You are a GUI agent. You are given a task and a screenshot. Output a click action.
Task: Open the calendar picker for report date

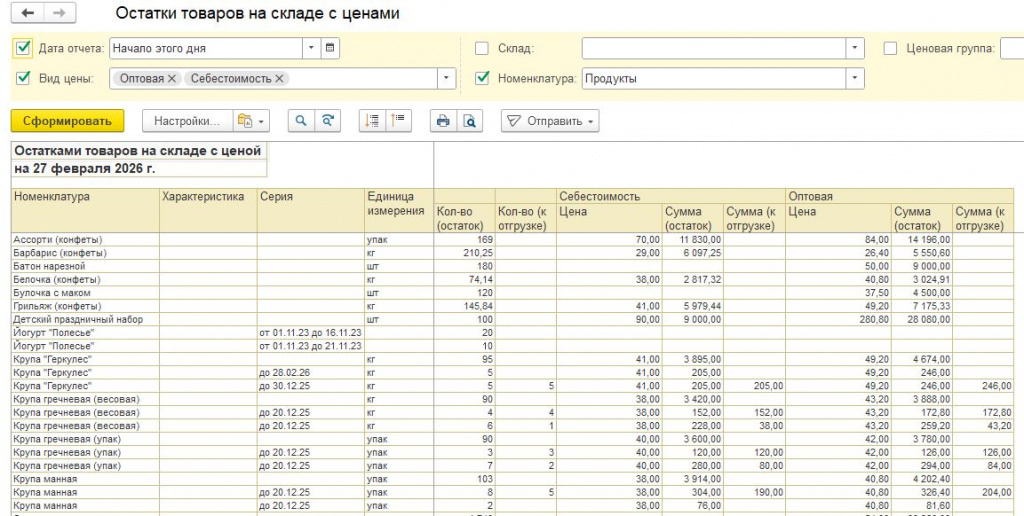point(330,47)
